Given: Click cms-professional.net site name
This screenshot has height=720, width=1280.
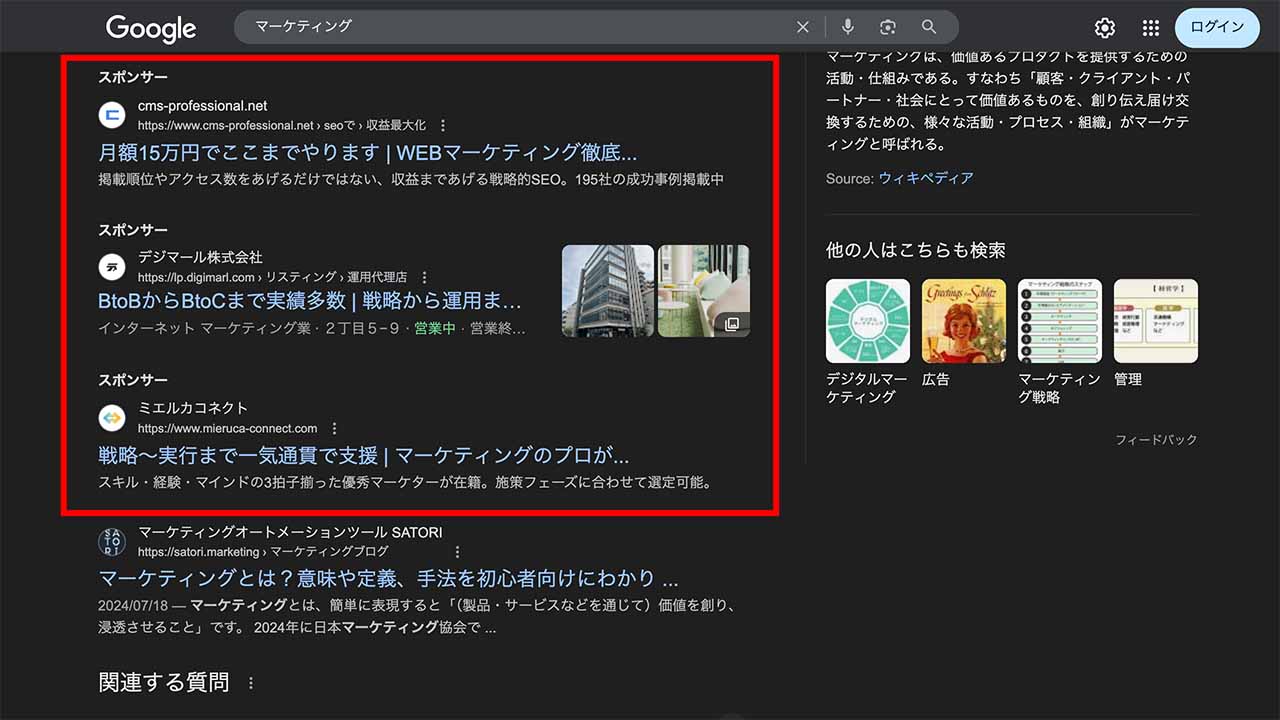Looking at the screenshot, I should 203,106.
